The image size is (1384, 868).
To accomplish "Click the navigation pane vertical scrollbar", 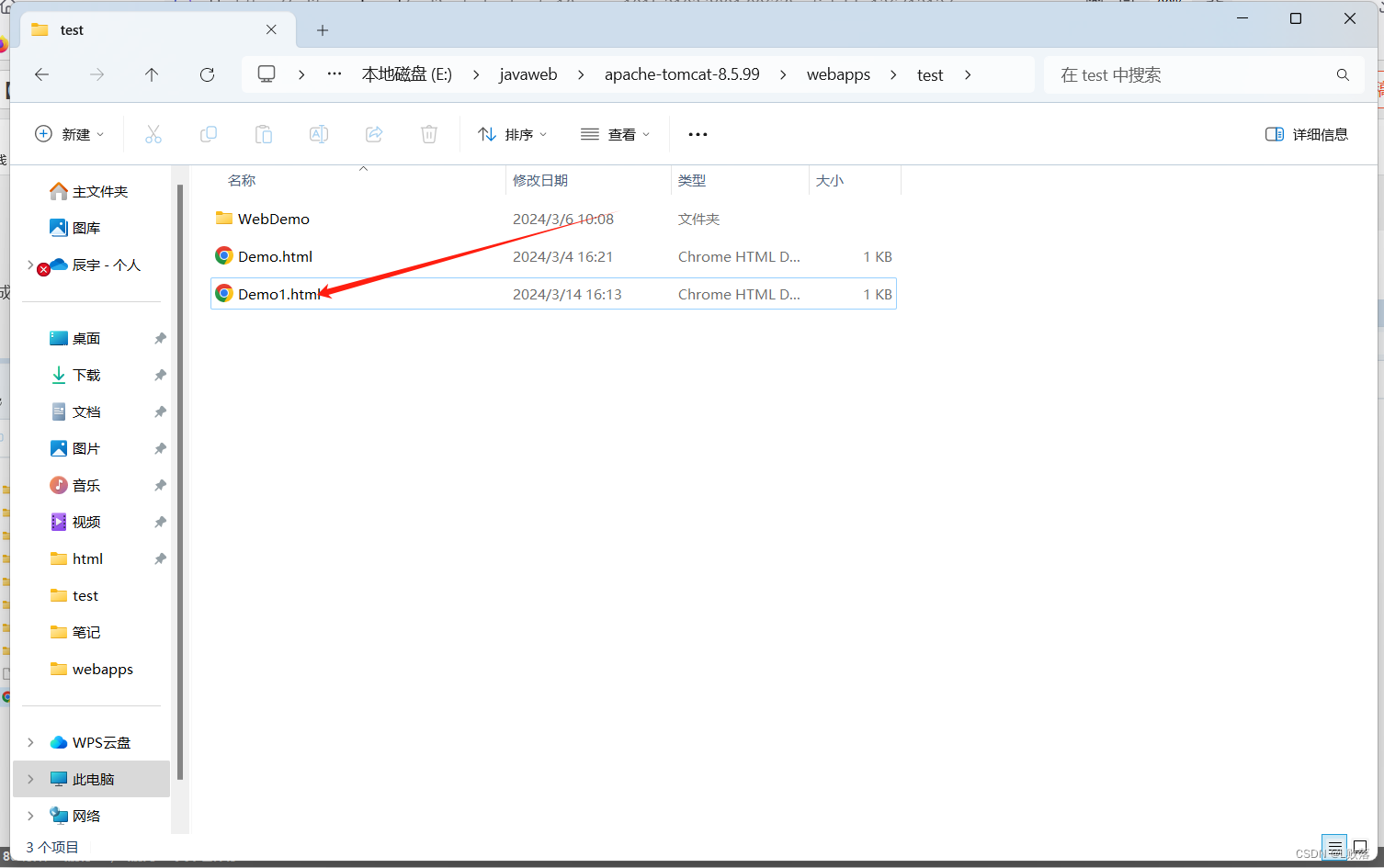I will tap(180, 482).
